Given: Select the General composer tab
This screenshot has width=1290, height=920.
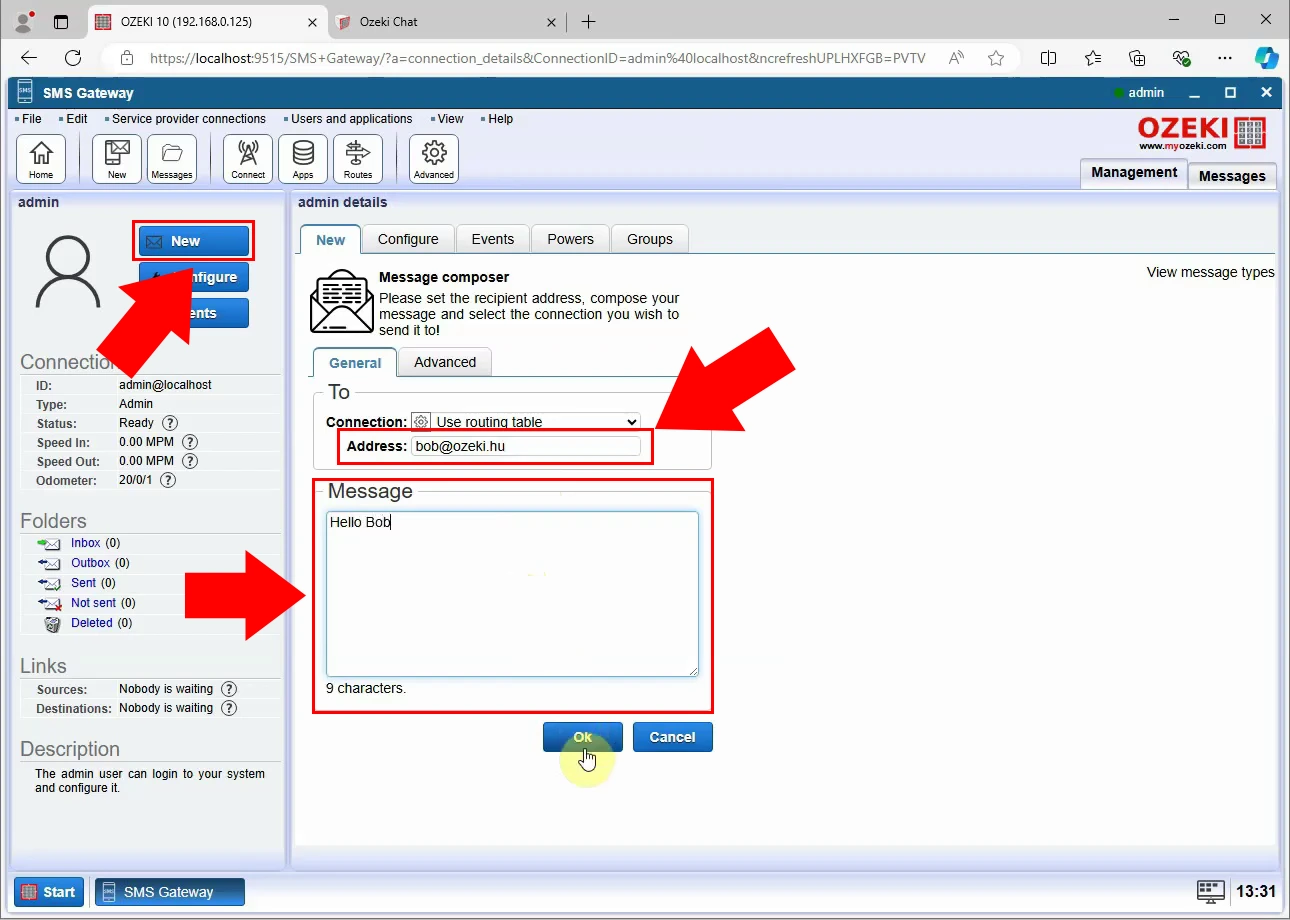Looking at the screenshot, I should click(355, 363).
